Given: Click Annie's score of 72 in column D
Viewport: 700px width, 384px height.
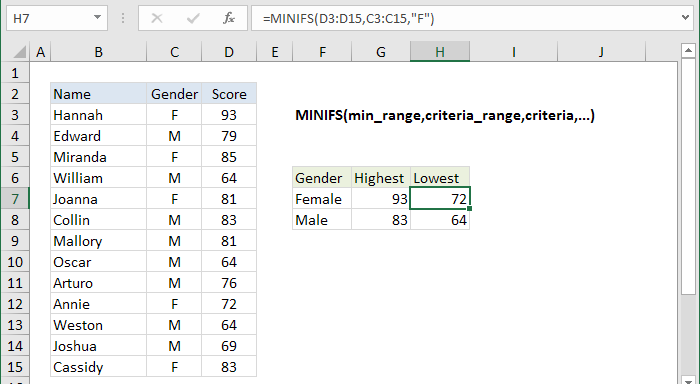Looking at the screenshot, I should [x=229, y=304].
